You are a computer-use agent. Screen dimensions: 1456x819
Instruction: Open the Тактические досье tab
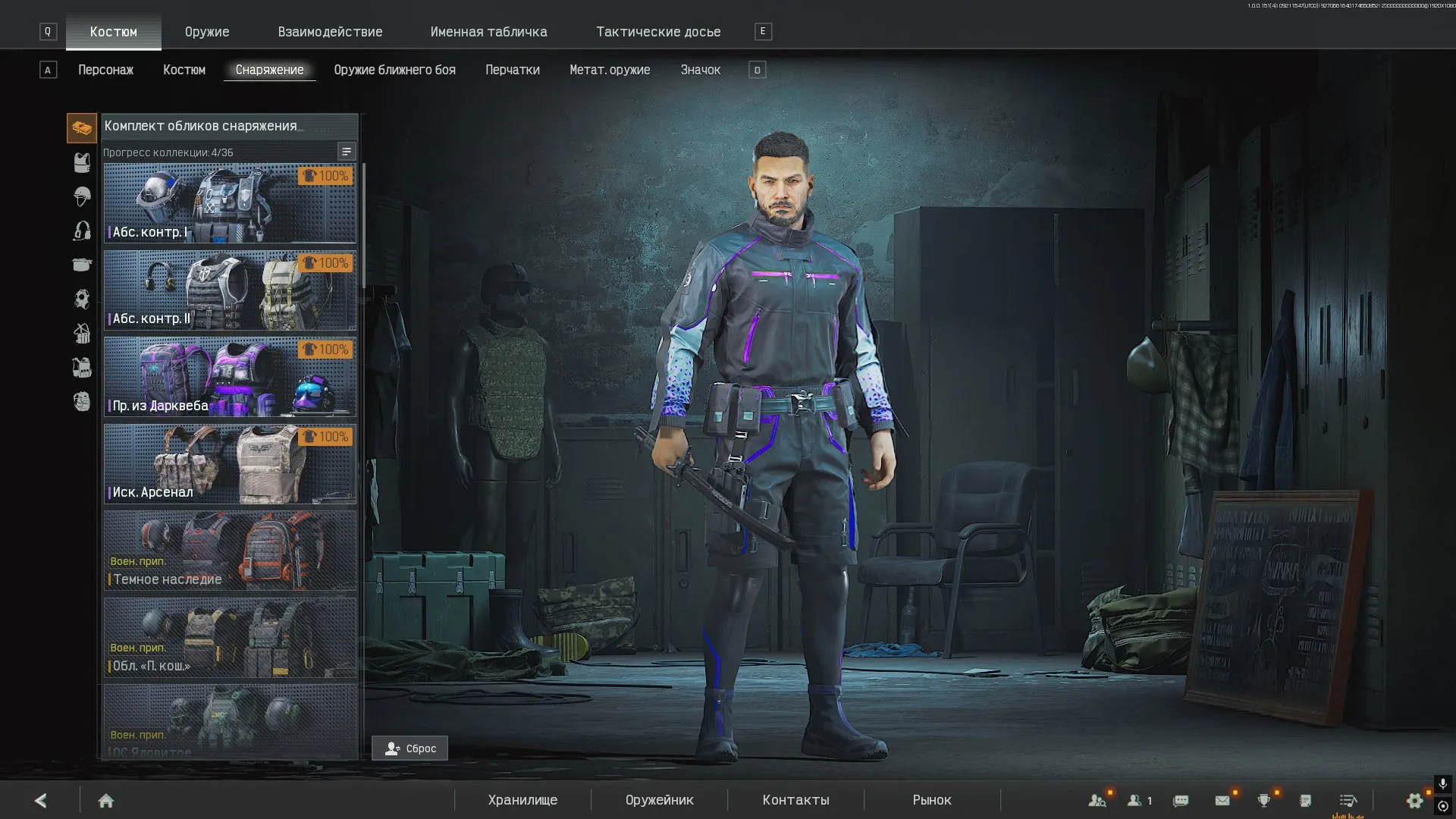point(658,32)
